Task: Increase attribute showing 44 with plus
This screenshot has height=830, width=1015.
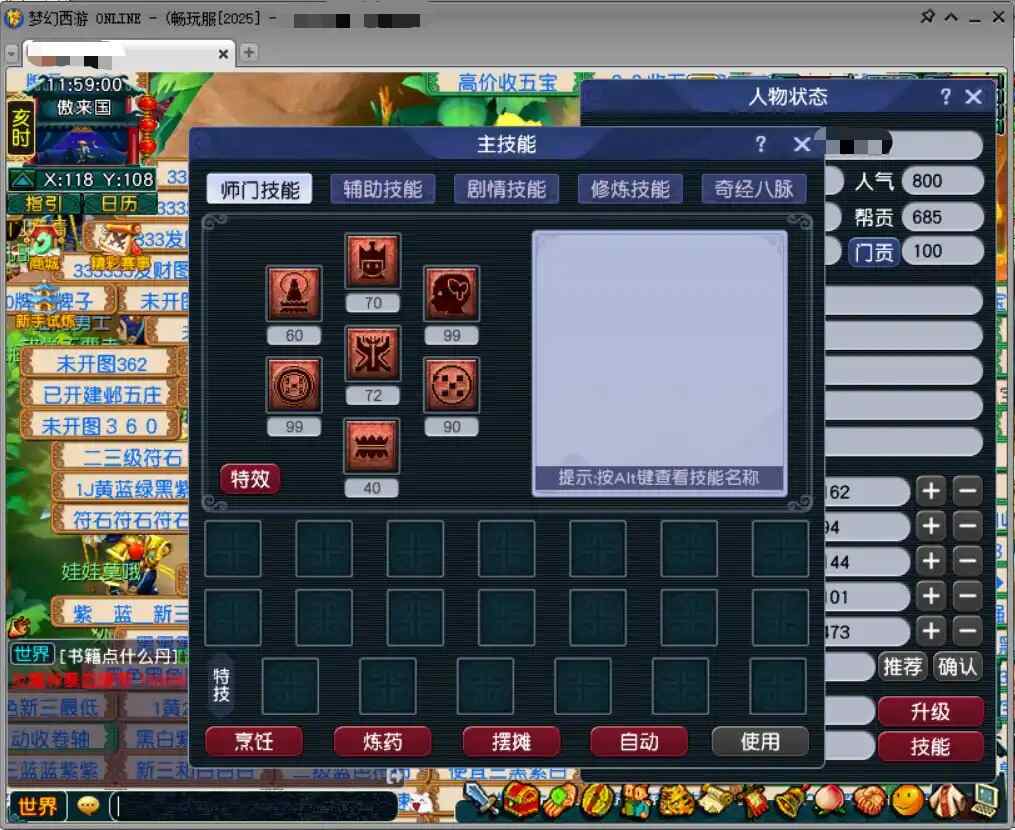Action: pos(931,561)
